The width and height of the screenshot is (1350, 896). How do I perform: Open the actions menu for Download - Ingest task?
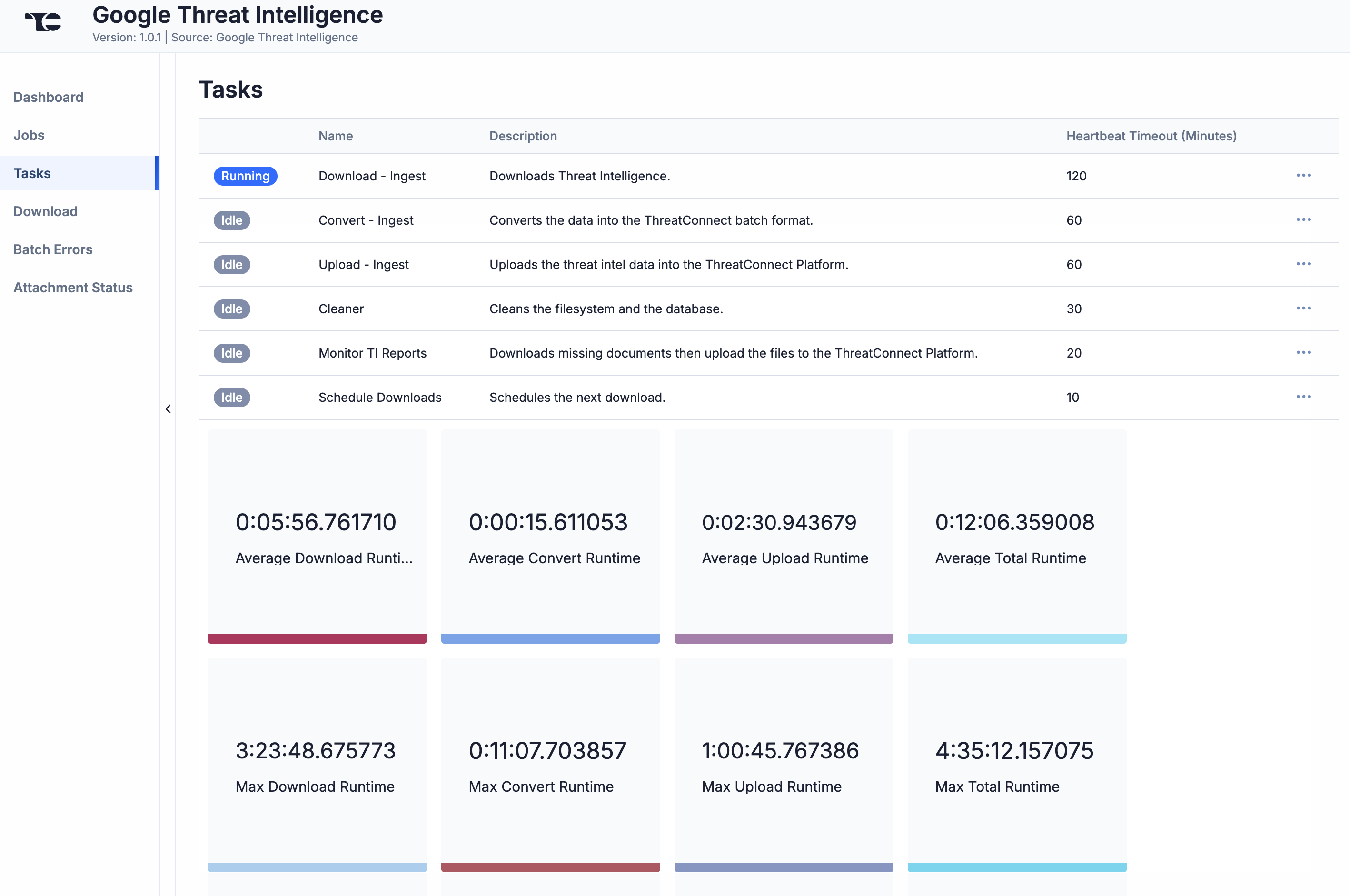1304,176
